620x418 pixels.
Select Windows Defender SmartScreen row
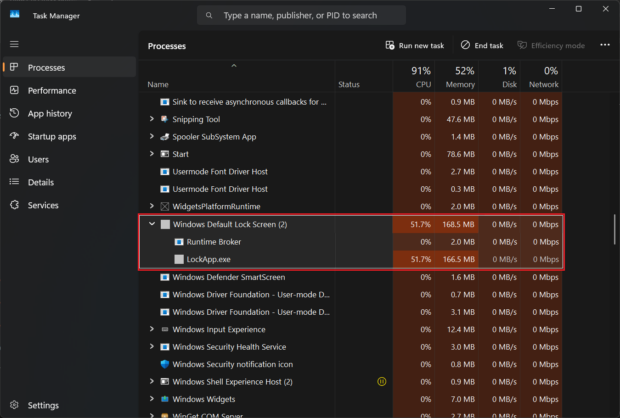[x=351, y=277]
